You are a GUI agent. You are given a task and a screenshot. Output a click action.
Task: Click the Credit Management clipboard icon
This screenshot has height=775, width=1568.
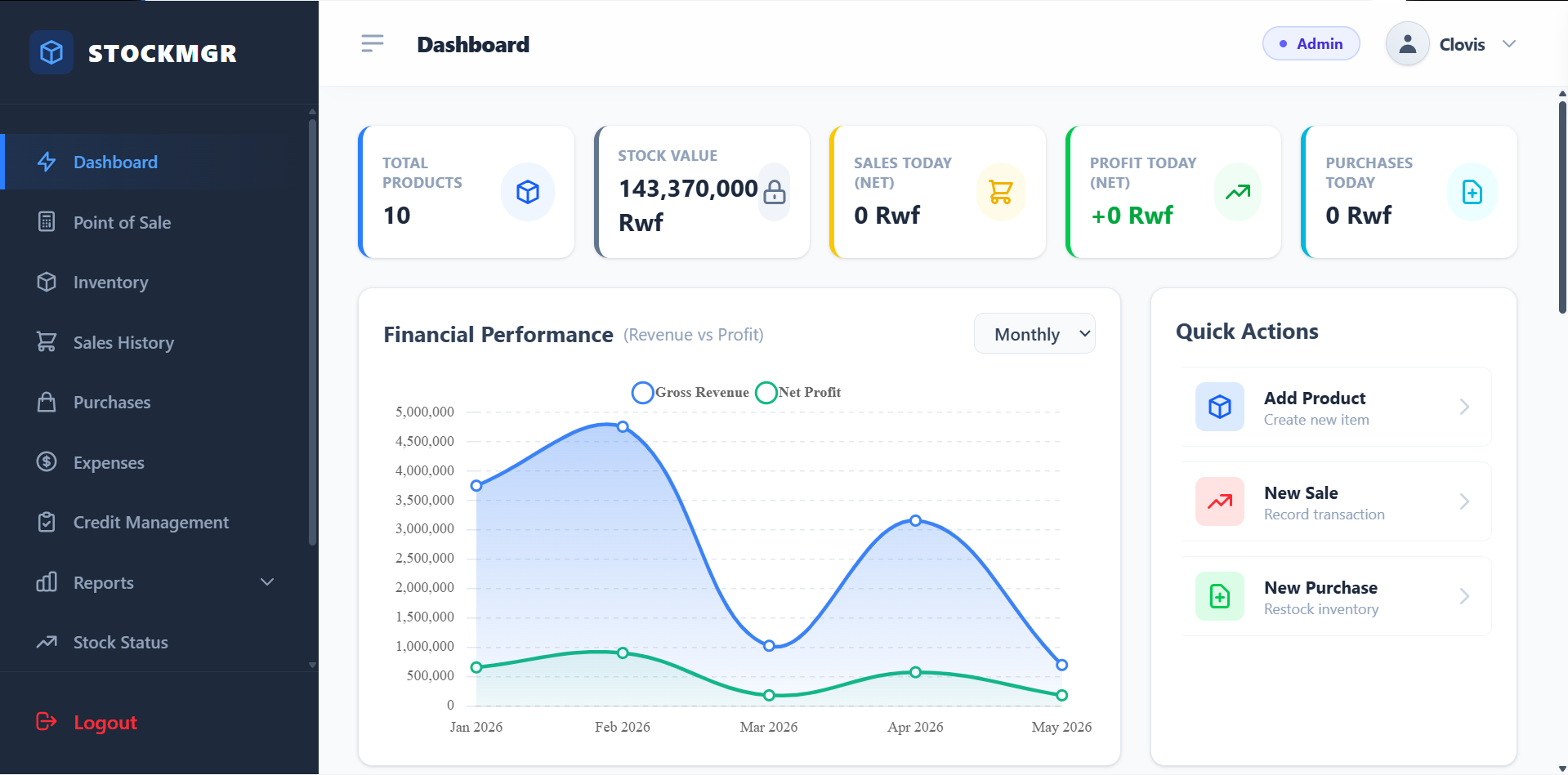47,522
